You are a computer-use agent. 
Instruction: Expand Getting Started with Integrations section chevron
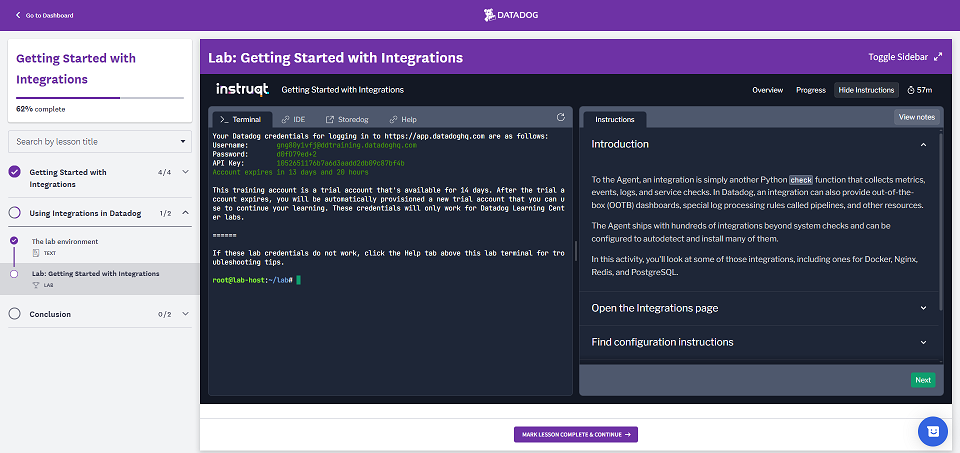(x=186, y=172)
